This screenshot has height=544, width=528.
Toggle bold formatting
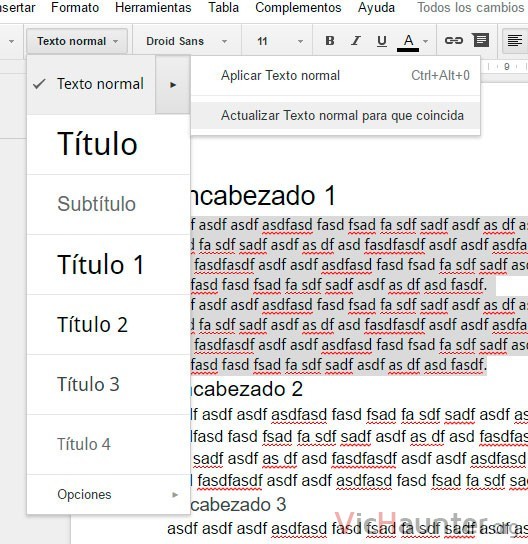click(330, 41)
